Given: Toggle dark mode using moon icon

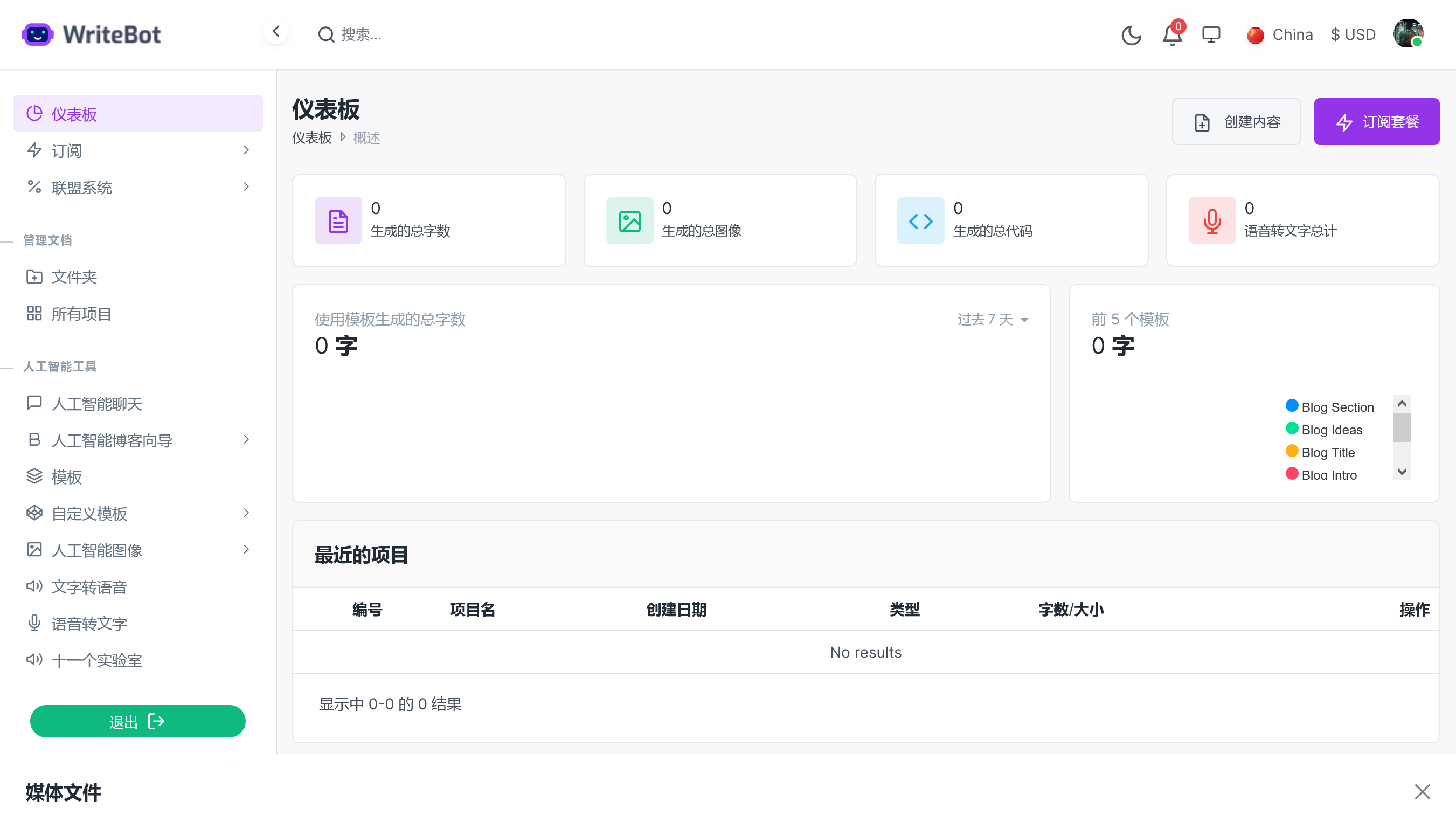Looking at the screenshot, I should (1131, 35).
